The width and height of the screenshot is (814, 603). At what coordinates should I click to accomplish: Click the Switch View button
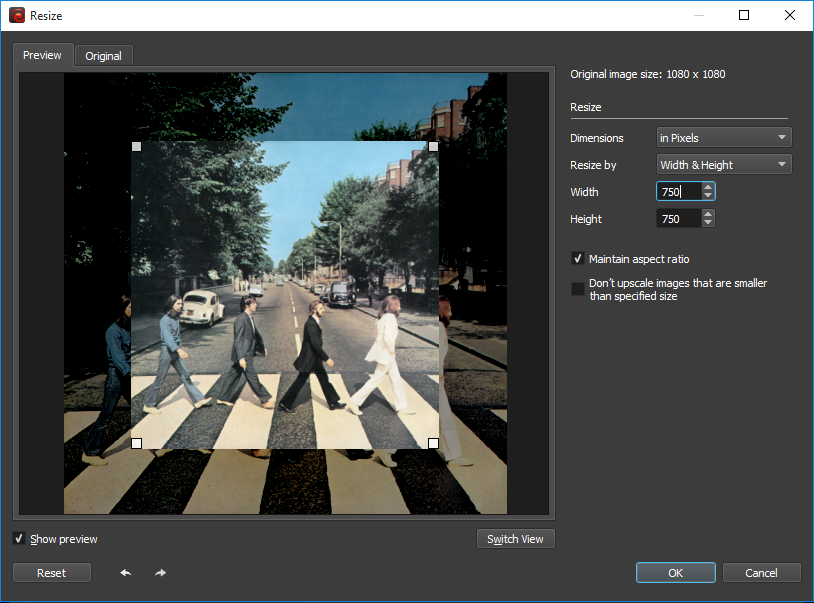tap(515, 539)
